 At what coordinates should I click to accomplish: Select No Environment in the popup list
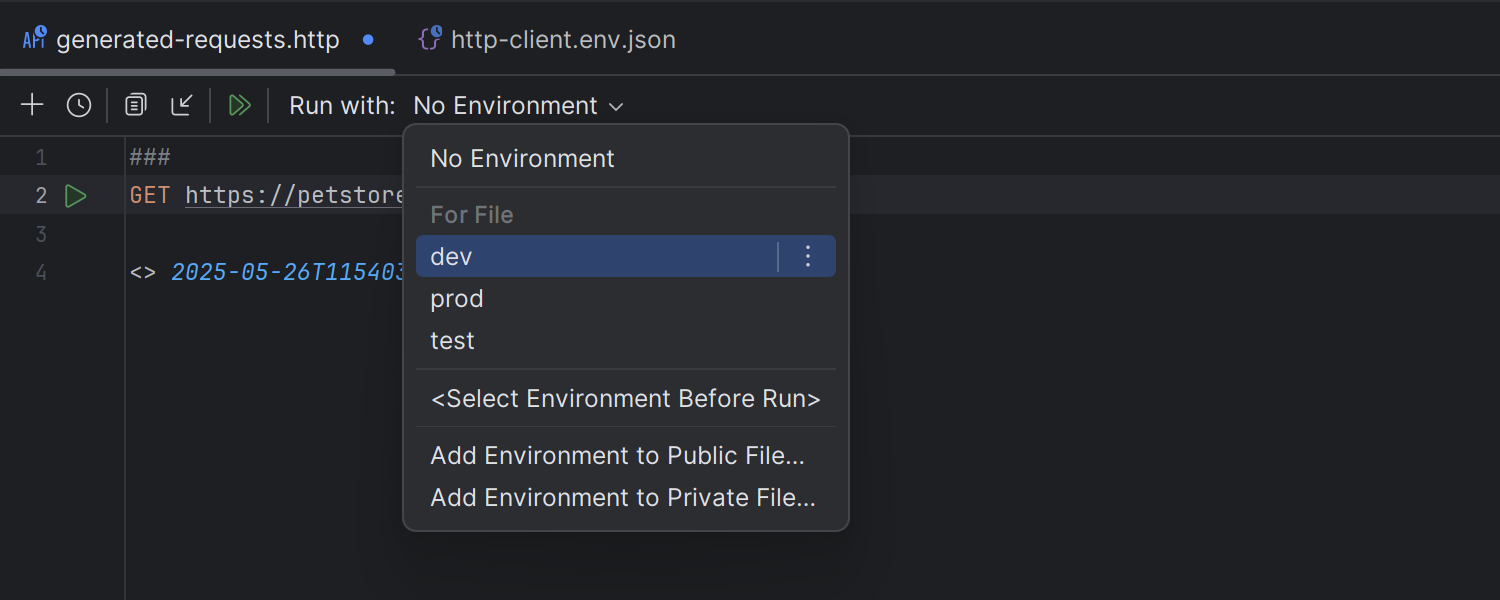[522, 159]
